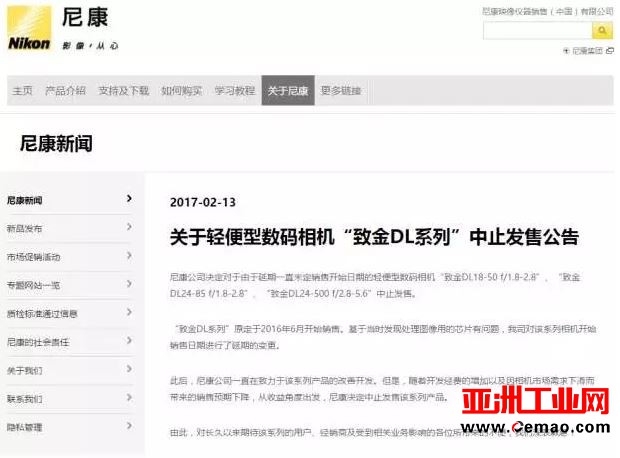Select 隐私管理 in the sidebar
620x458 pixels.
coord(25,427)
